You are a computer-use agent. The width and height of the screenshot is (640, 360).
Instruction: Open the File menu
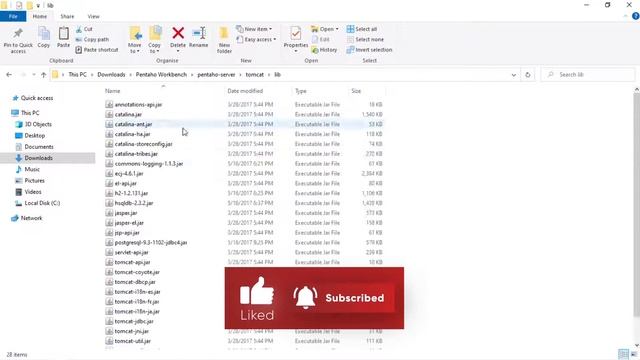(x=13, y=17)
